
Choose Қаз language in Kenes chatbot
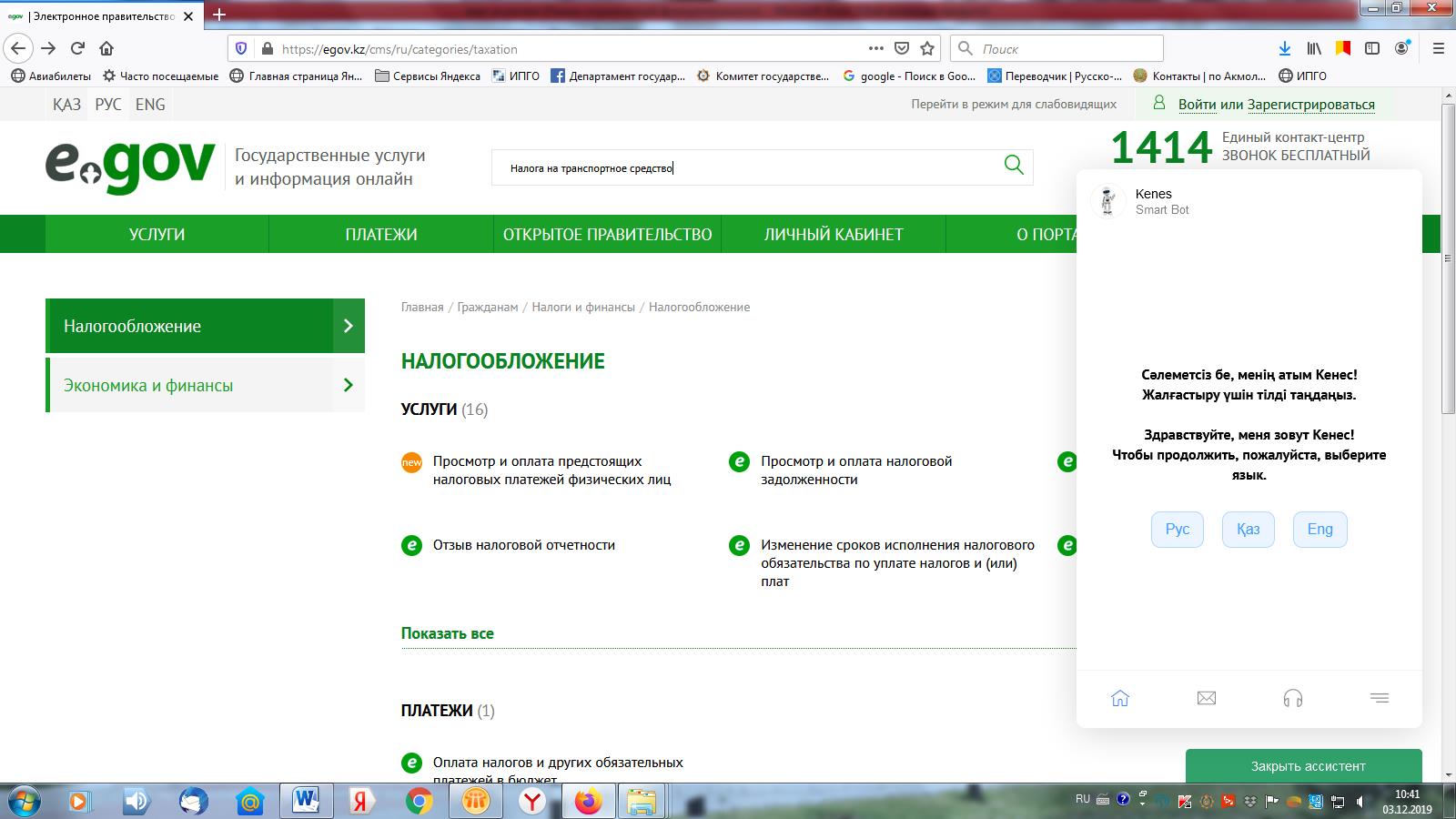pyautogui.click(x=1248, y=530)
